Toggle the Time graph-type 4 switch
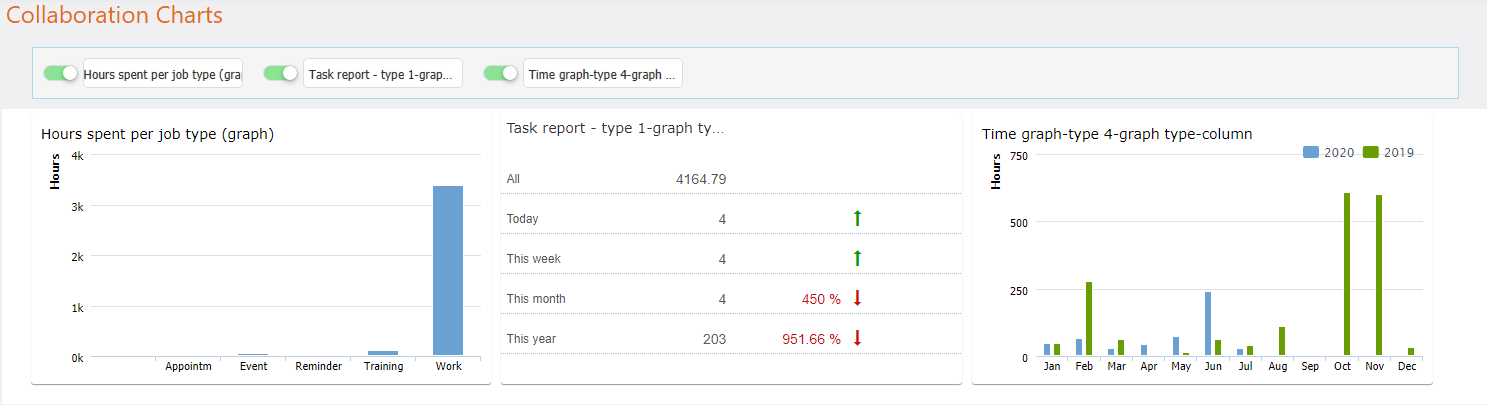The image size is (1487, 405). click(501, 73)
